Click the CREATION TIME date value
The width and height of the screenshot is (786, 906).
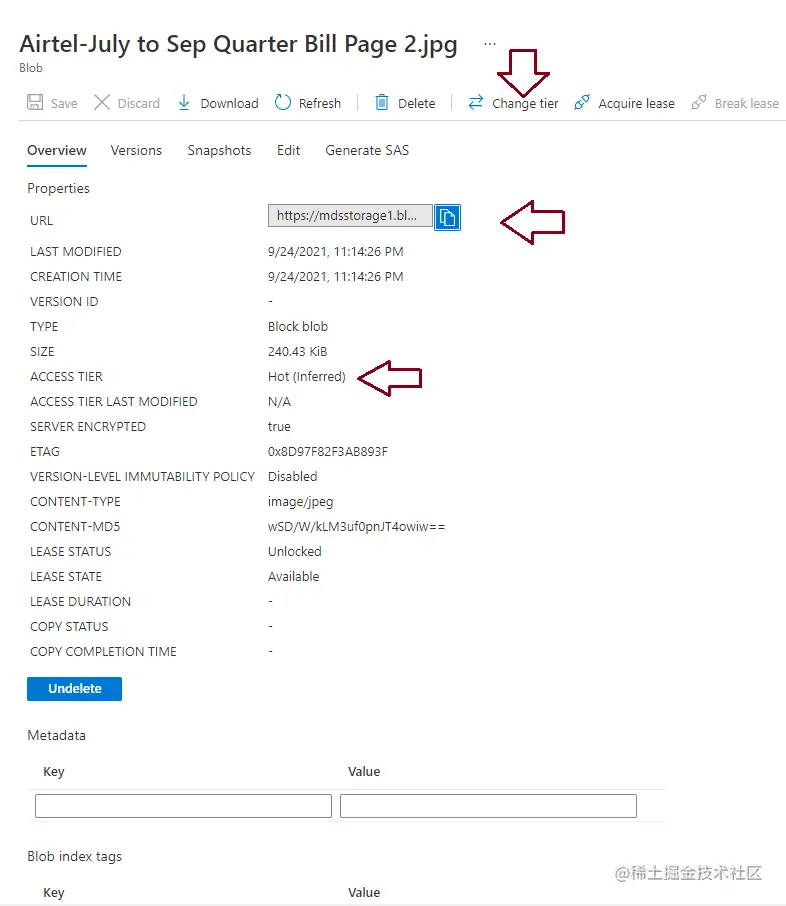pyautogui.click(x=336, y=277)
